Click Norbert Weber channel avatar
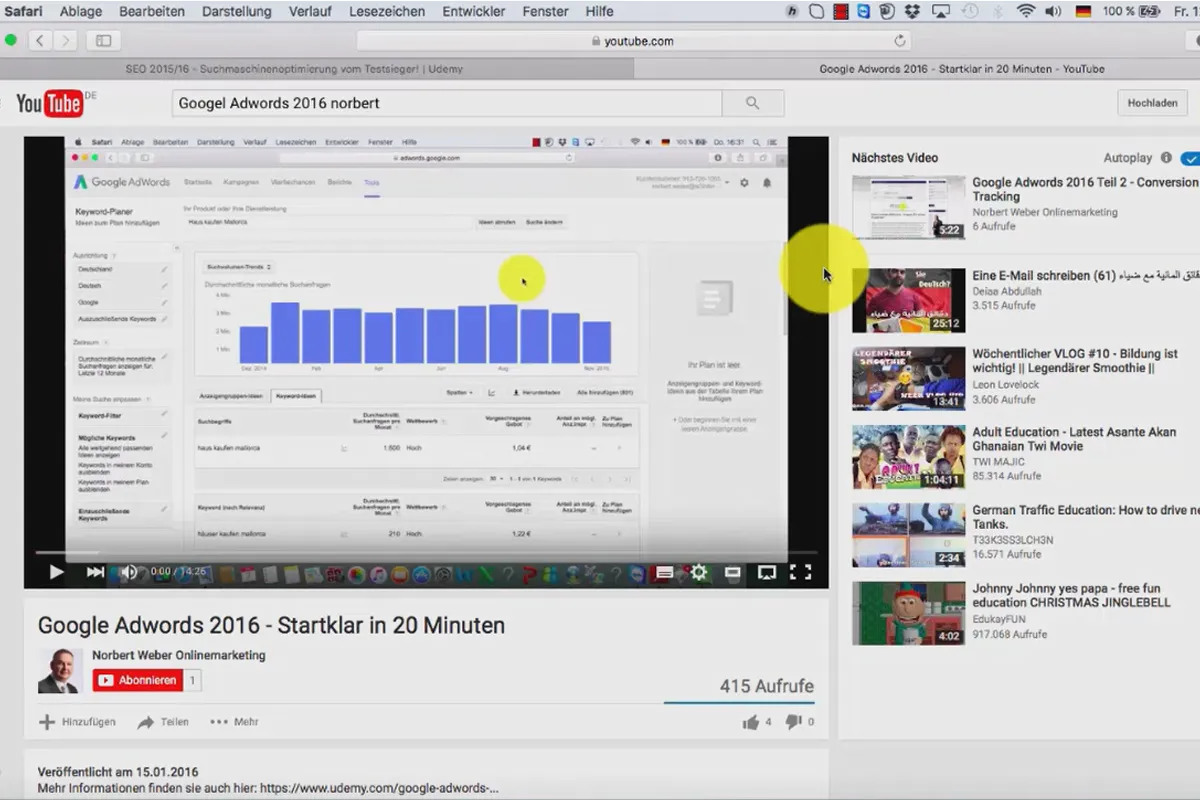The image size is (1200, 800). pyautogui.click(x=60, y=670)
